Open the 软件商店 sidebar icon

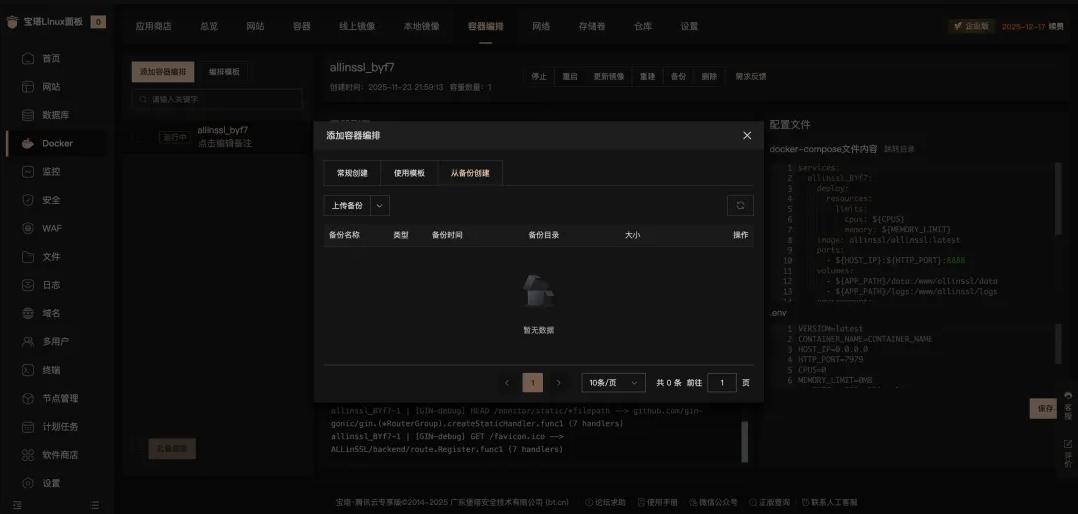(x=28, y=455)
